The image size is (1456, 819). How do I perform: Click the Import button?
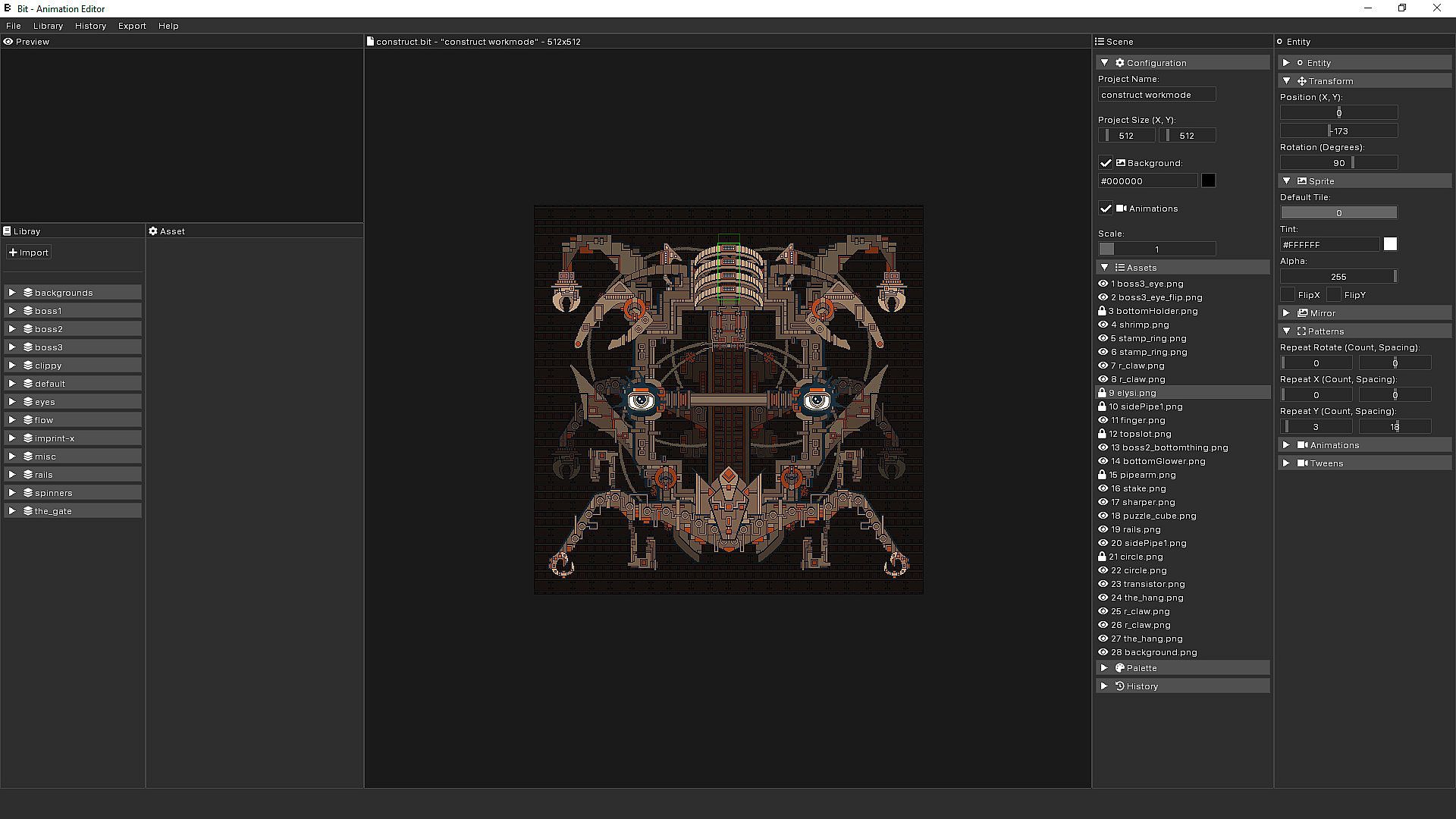pyautogui.click(x=29, y=253)
